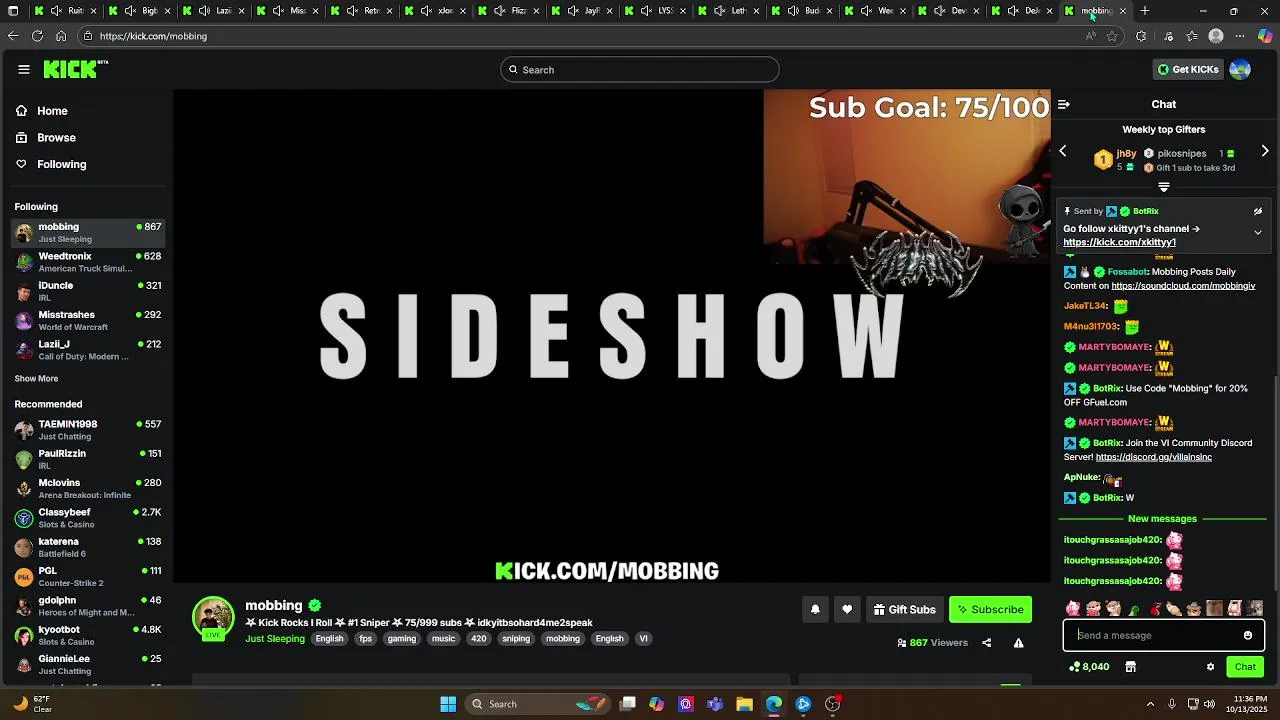Open Lazii_J followed channel
This screenshot has height=720, width=1280.
(x=88, y=350)
